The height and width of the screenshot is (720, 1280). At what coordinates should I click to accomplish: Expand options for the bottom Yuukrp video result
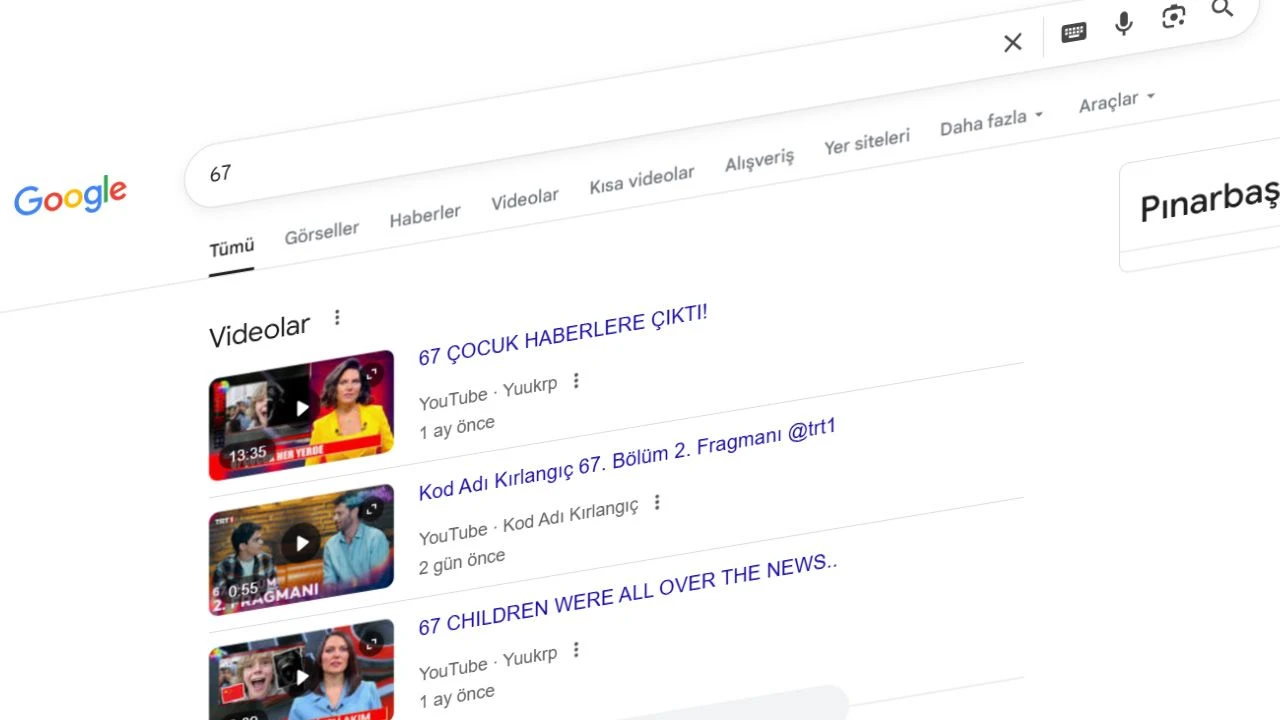(576, 649)
